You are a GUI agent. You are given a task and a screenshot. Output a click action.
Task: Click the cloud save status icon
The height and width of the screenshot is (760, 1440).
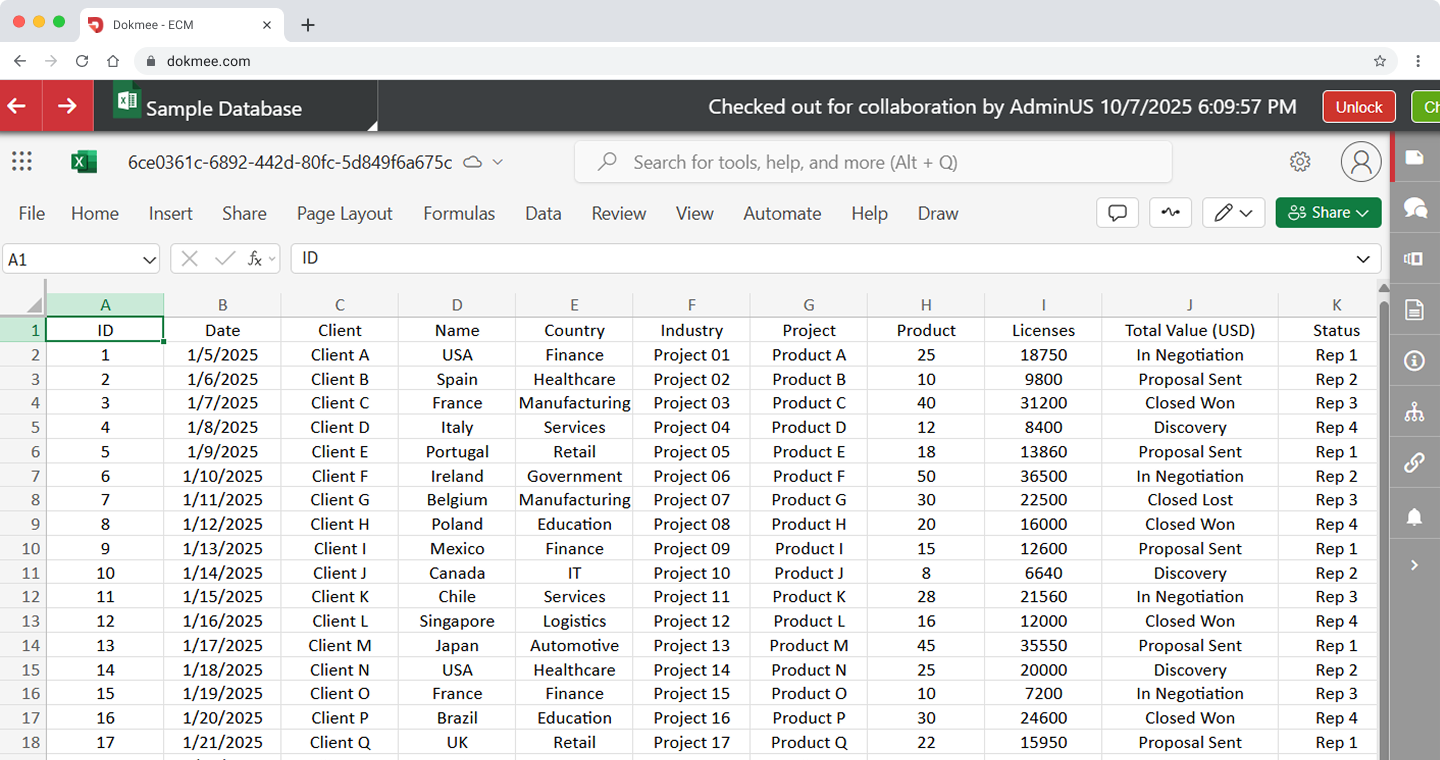pos(473,162)
